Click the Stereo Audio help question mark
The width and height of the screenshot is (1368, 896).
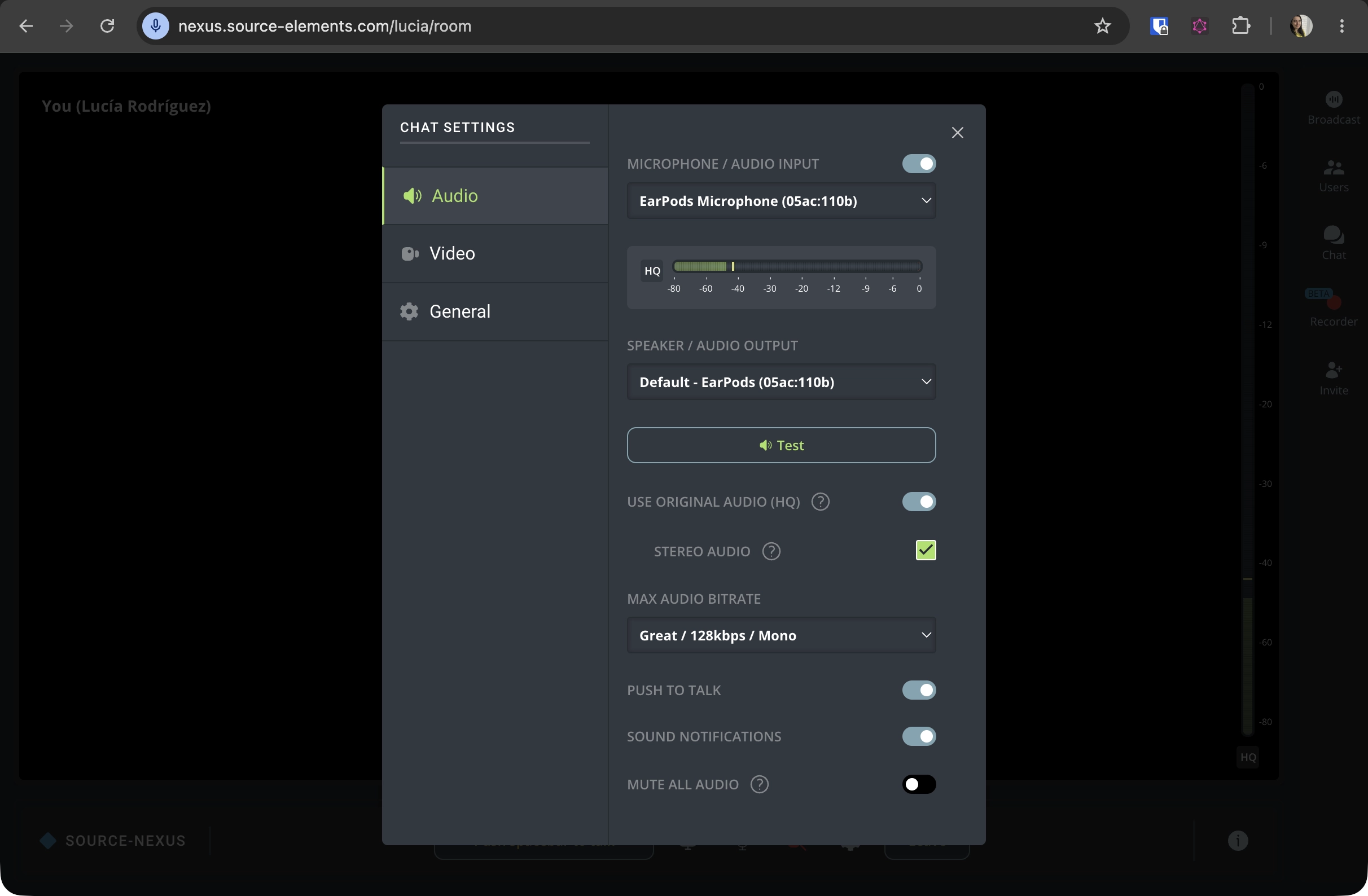[x=771, y=551]
